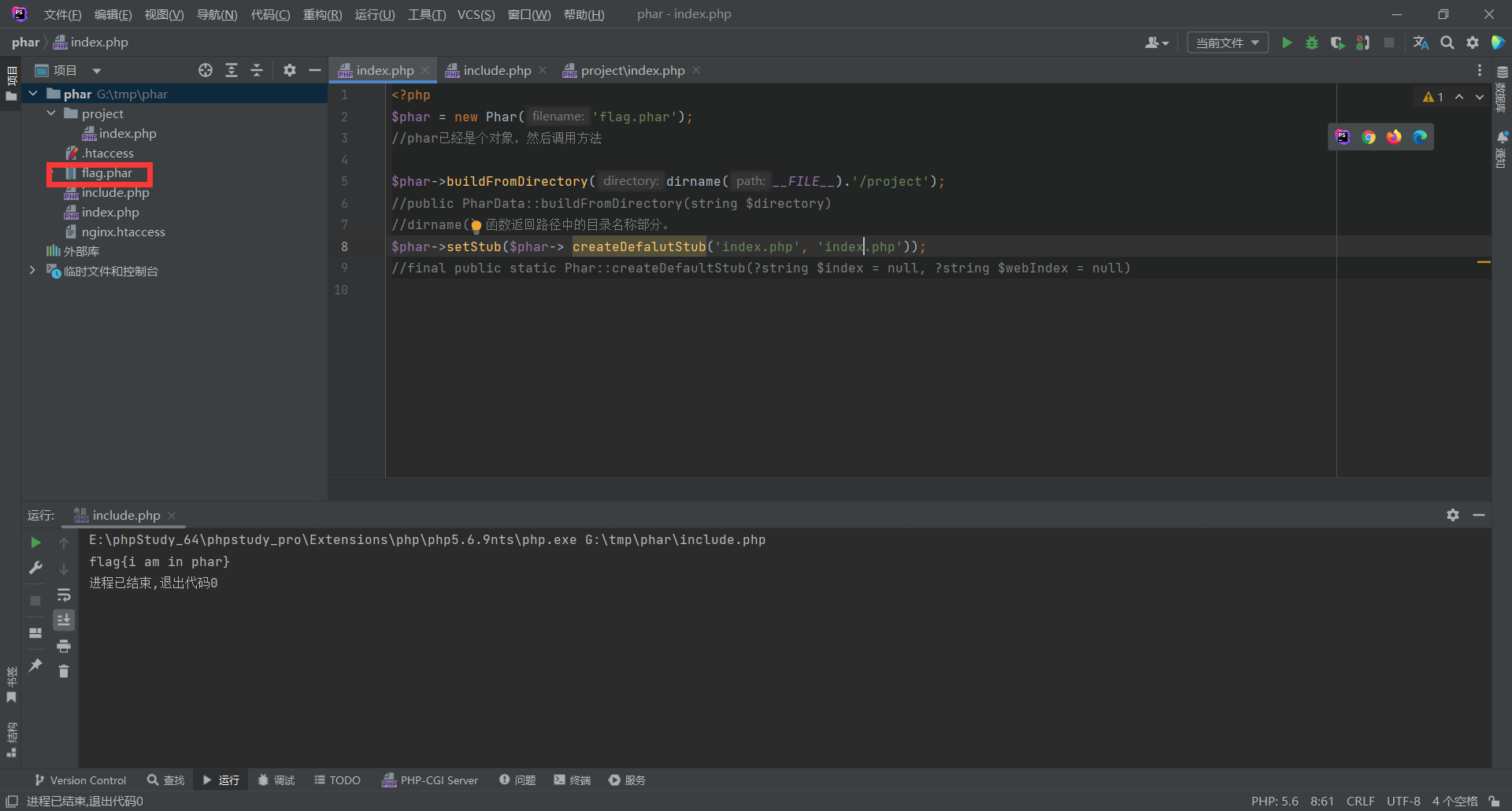Hide the run tool window
The image size is (1512, 811).
click(x=1479, y=515)
